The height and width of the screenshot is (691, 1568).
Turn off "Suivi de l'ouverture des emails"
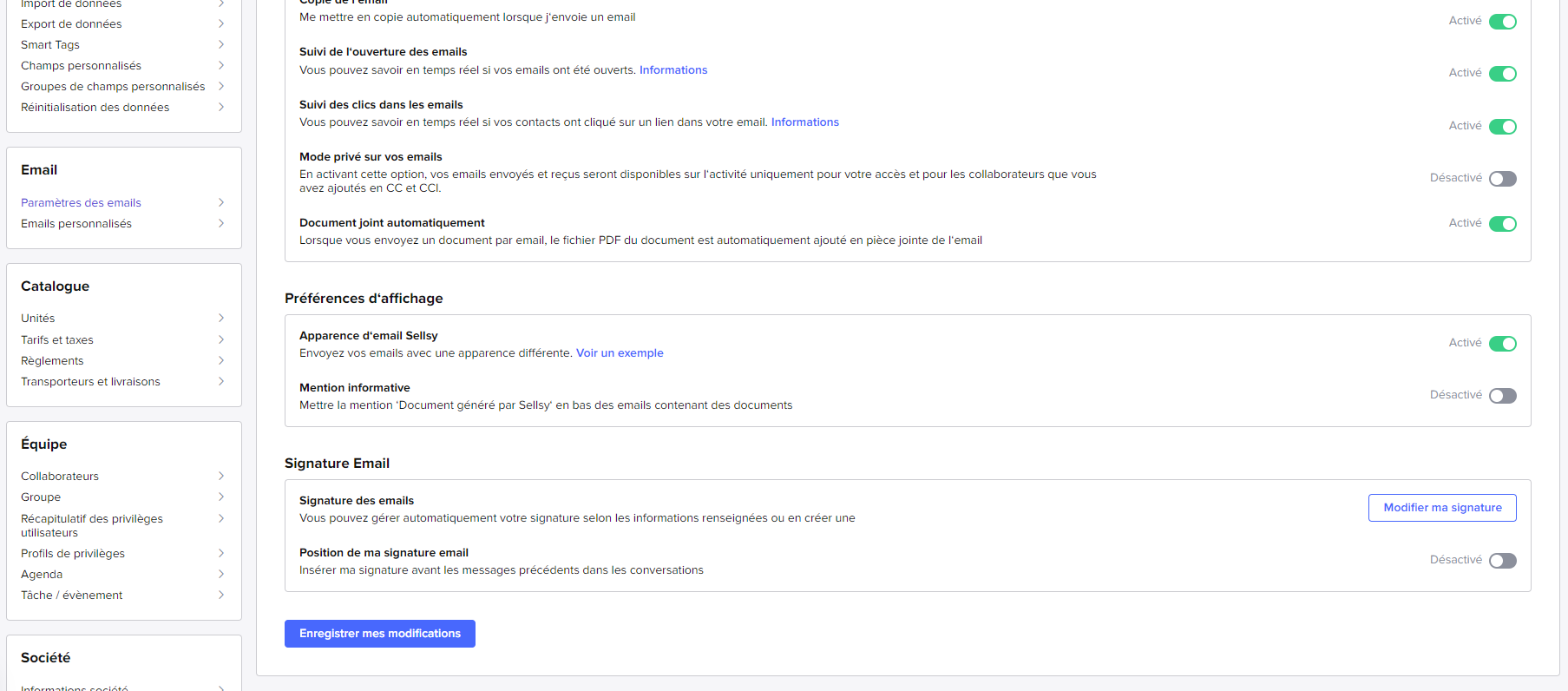click(1503, 74)
